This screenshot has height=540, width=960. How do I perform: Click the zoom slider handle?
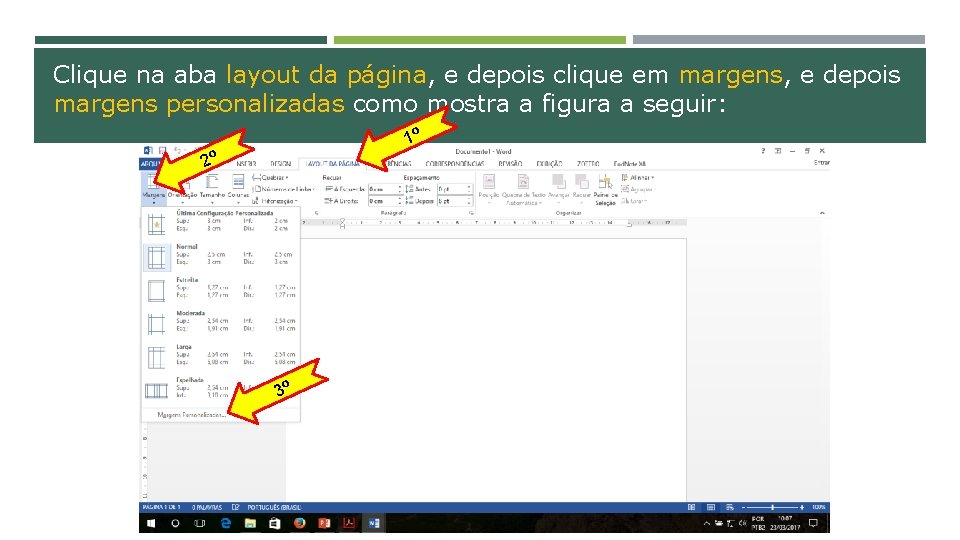773,507
